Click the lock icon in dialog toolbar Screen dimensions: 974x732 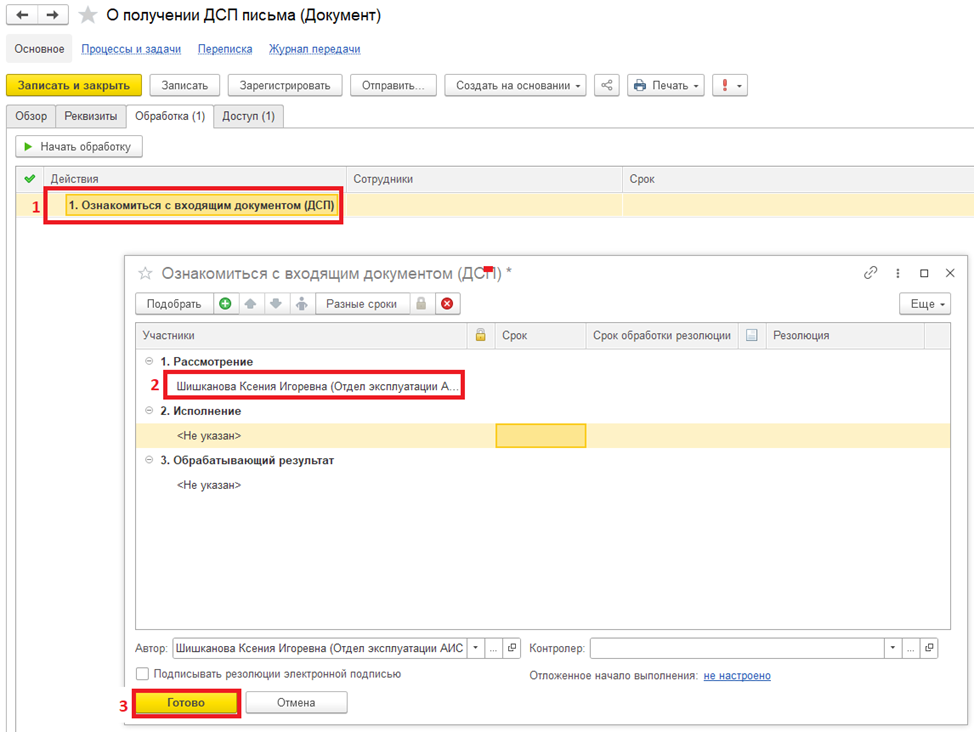click(422, 304)
